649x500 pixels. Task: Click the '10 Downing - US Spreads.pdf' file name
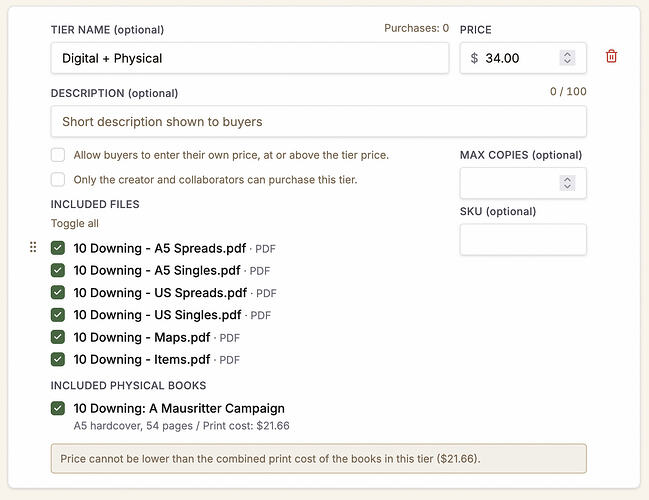pyautogui.click(x=160, y=293)
